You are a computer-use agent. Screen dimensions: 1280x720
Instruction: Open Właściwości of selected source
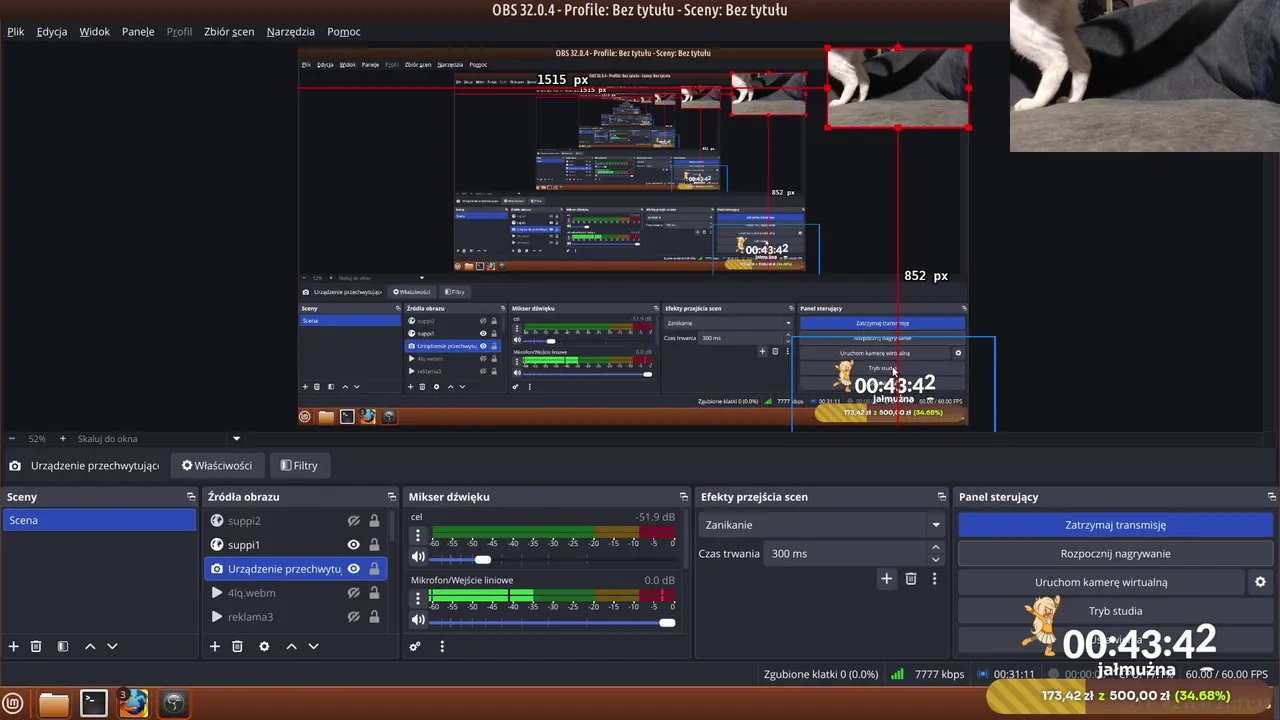point(217,465)
